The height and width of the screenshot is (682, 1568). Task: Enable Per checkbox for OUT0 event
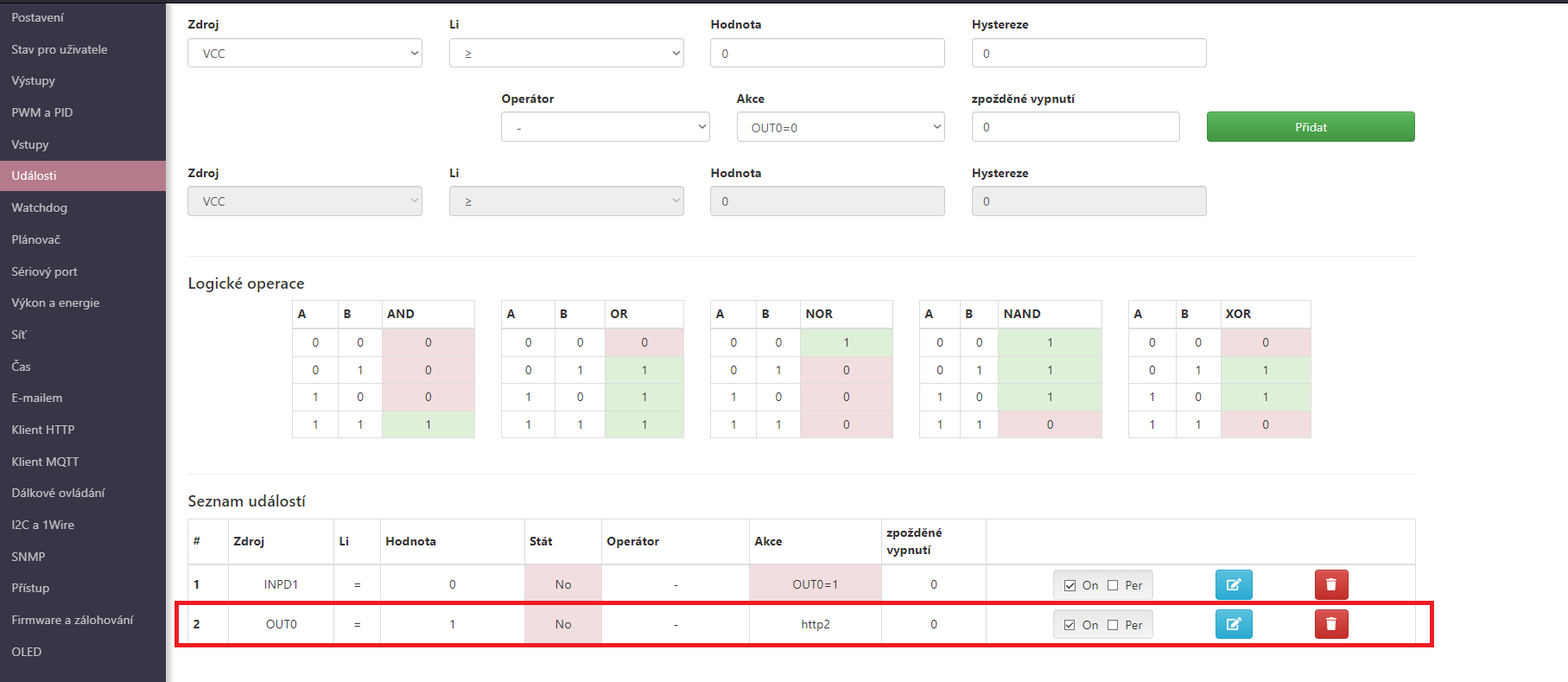click(x=1113, y=625)
